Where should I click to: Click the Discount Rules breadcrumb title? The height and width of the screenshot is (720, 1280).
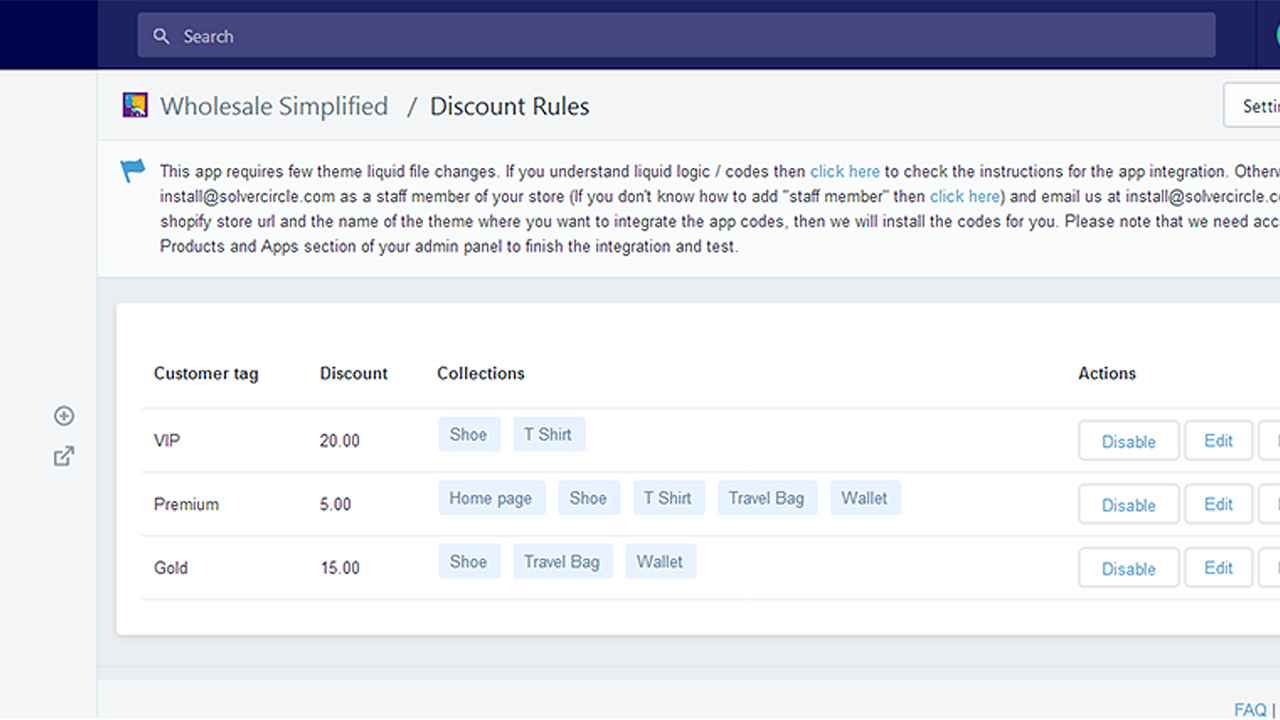point(509,106)
